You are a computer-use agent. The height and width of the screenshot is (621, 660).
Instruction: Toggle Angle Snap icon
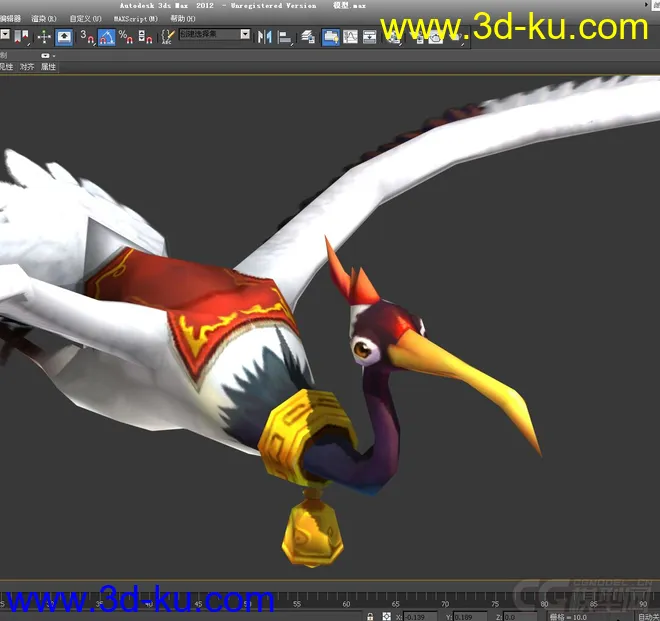click(x=106, y=37)
